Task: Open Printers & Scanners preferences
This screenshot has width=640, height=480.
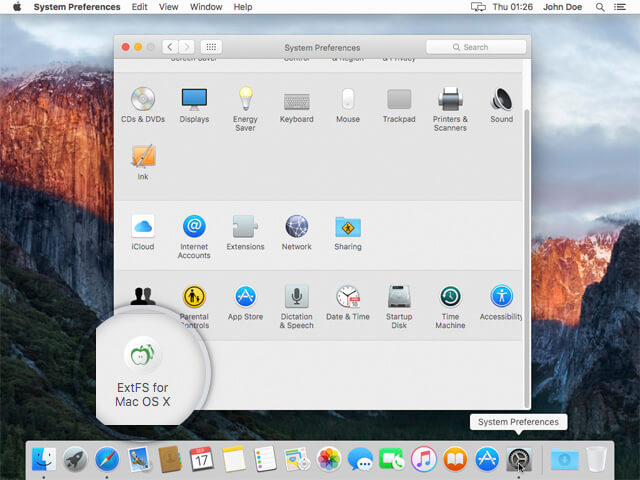Action: tap(450, 99)
